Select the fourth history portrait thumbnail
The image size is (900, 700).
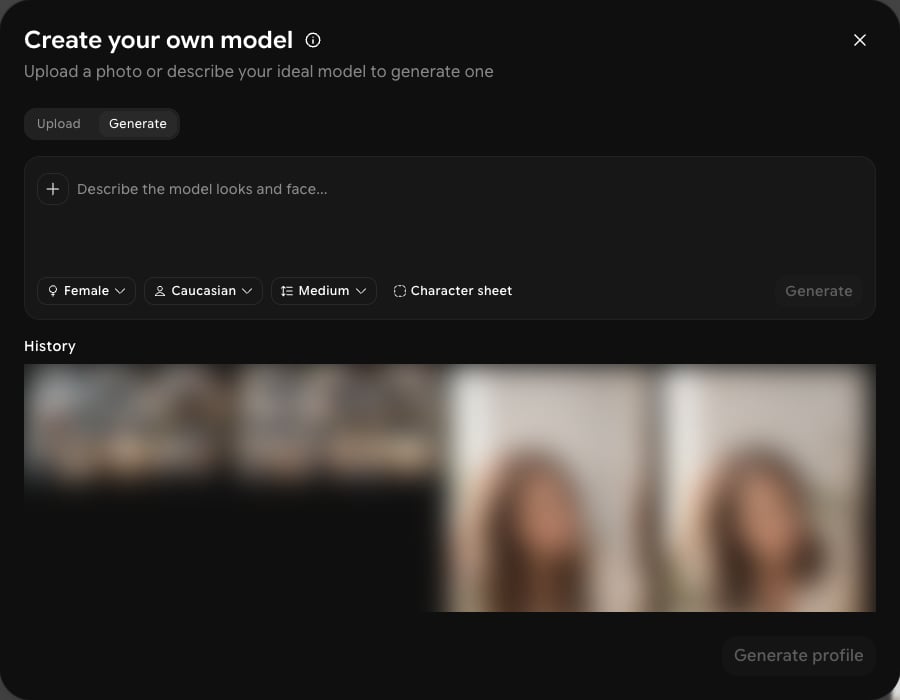point(769,488)
